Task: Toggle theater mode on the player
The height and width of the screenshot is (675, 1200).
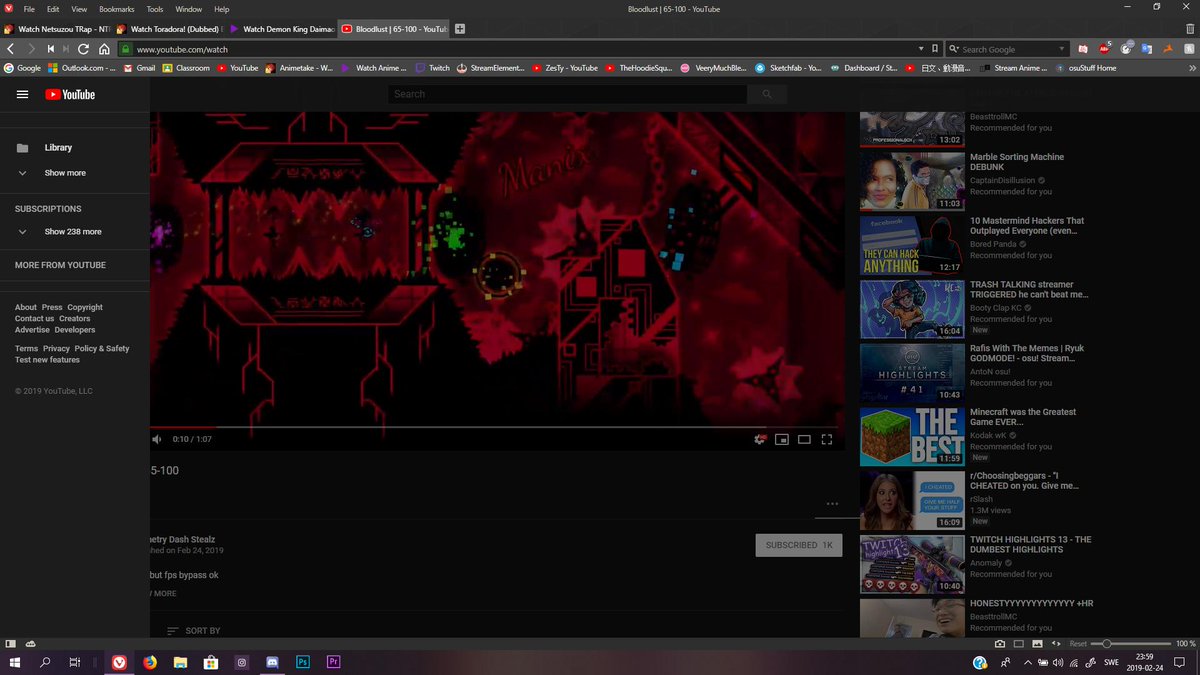Action: click(x=804, y=438)
